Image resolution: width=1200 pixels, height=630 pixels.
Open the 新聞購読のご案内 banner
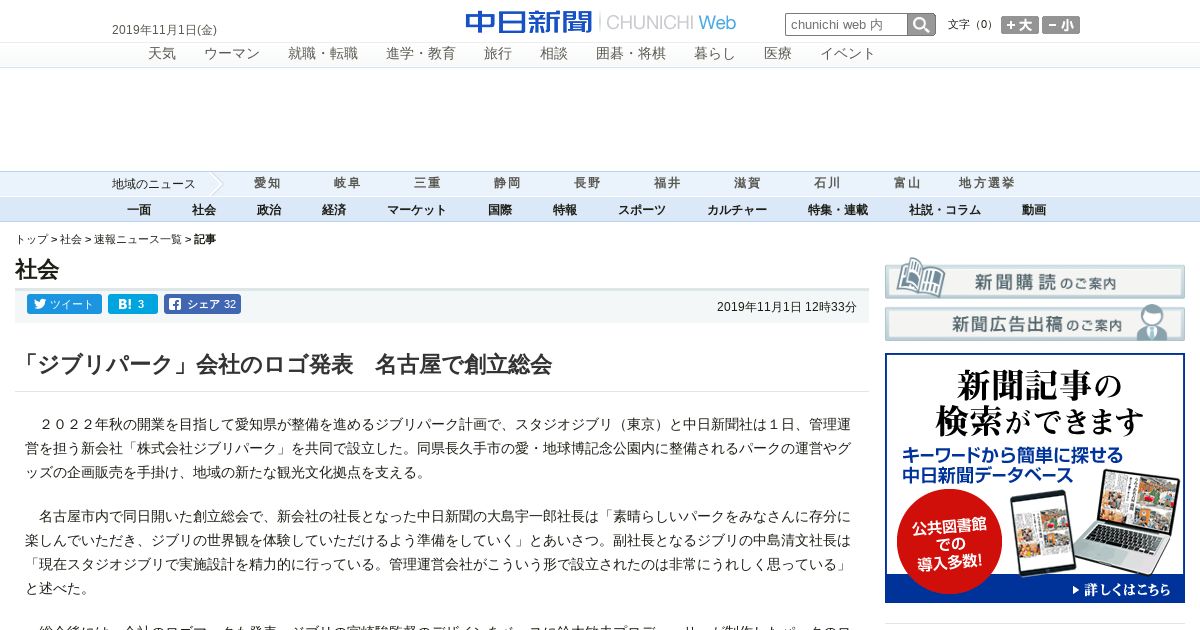[x=1035, y=281]
